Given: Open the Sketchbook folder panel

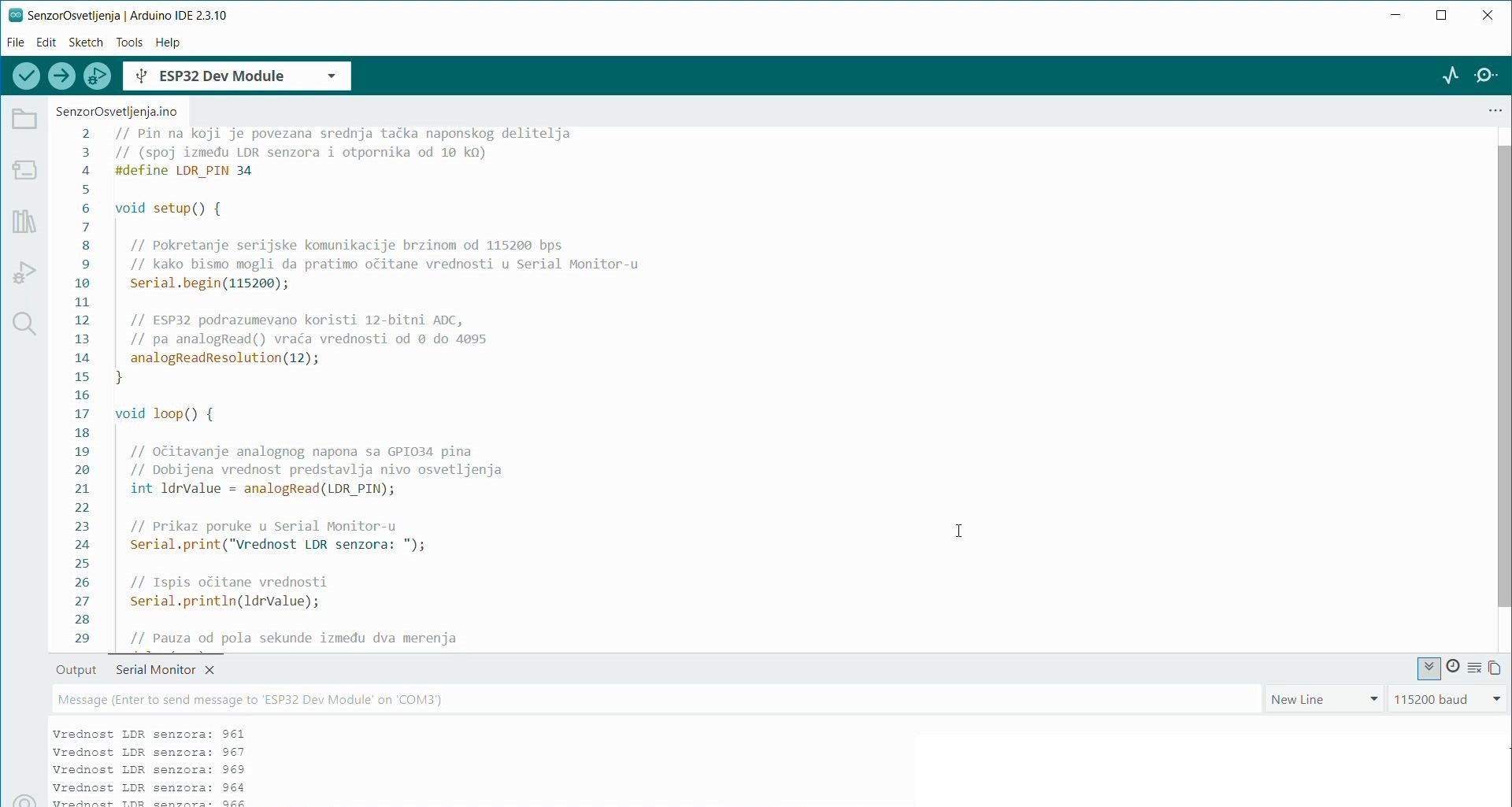Looking at the screenshot, I should point(24,120).
